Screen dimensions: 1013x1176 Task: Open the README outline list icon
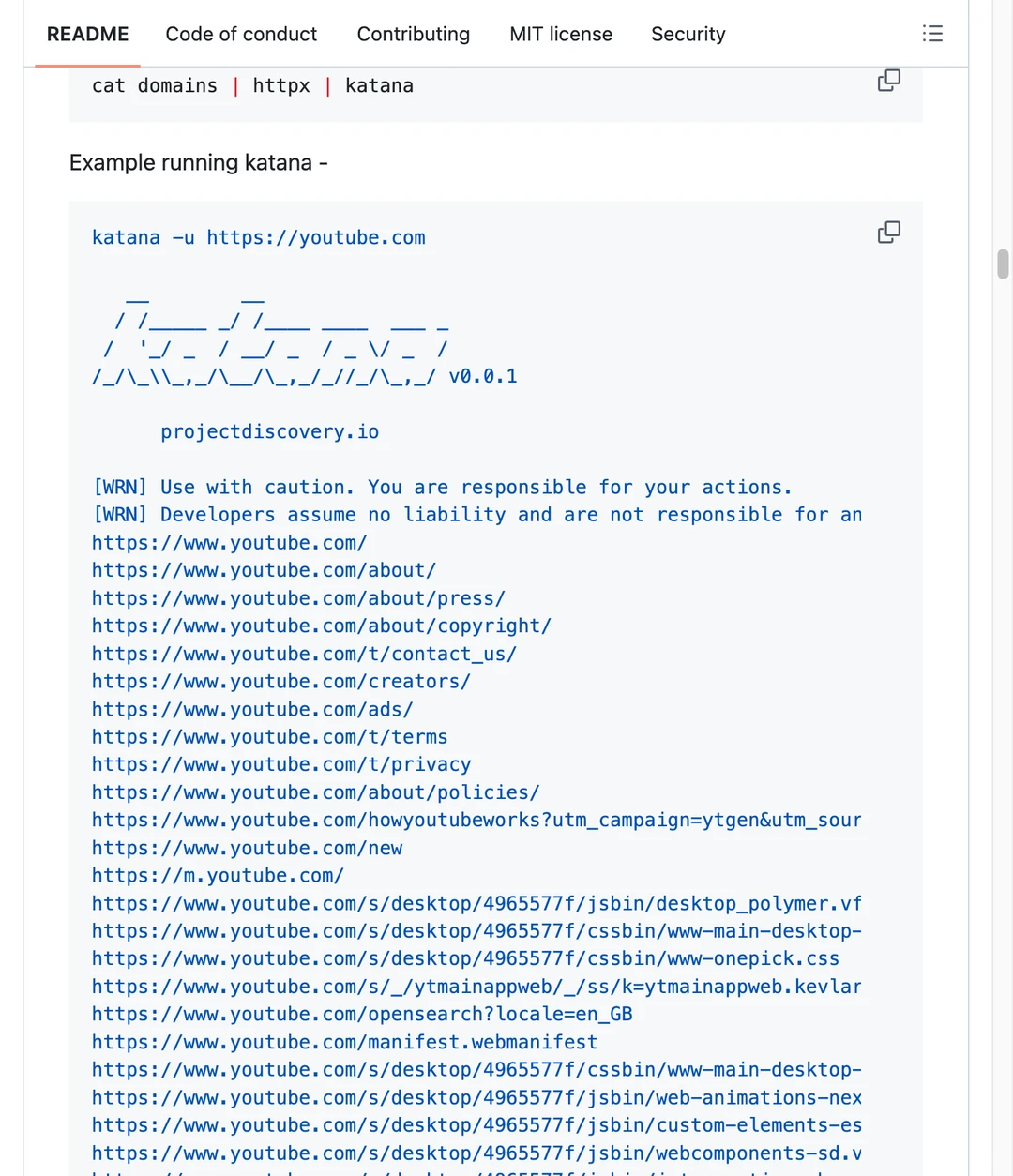932,34
